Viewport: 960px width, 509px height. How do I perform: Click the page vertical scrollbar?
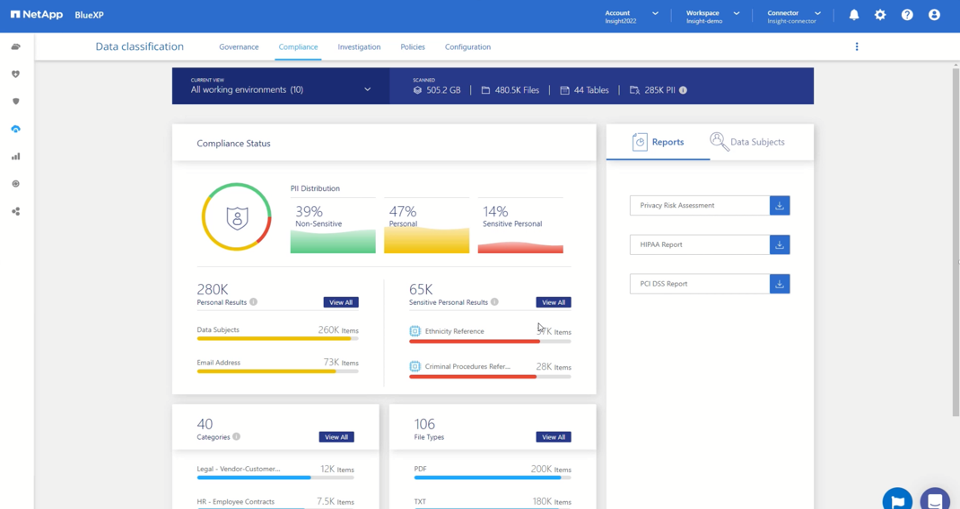955,239
